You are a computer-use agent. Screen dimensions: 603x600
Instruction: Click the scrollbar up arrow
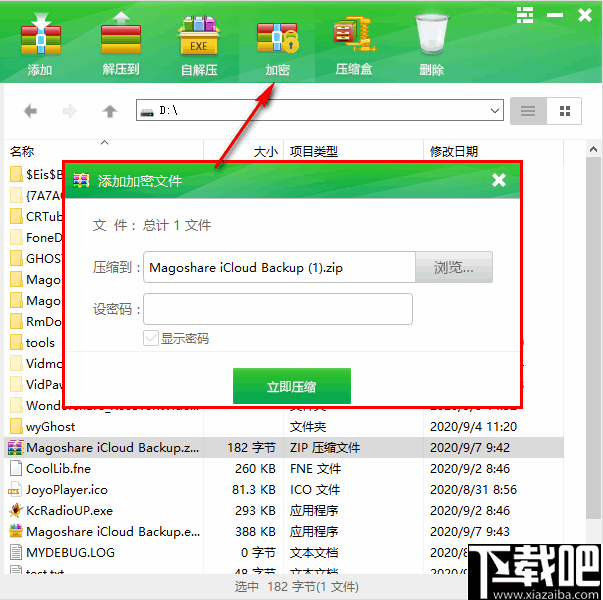[593, 149]
